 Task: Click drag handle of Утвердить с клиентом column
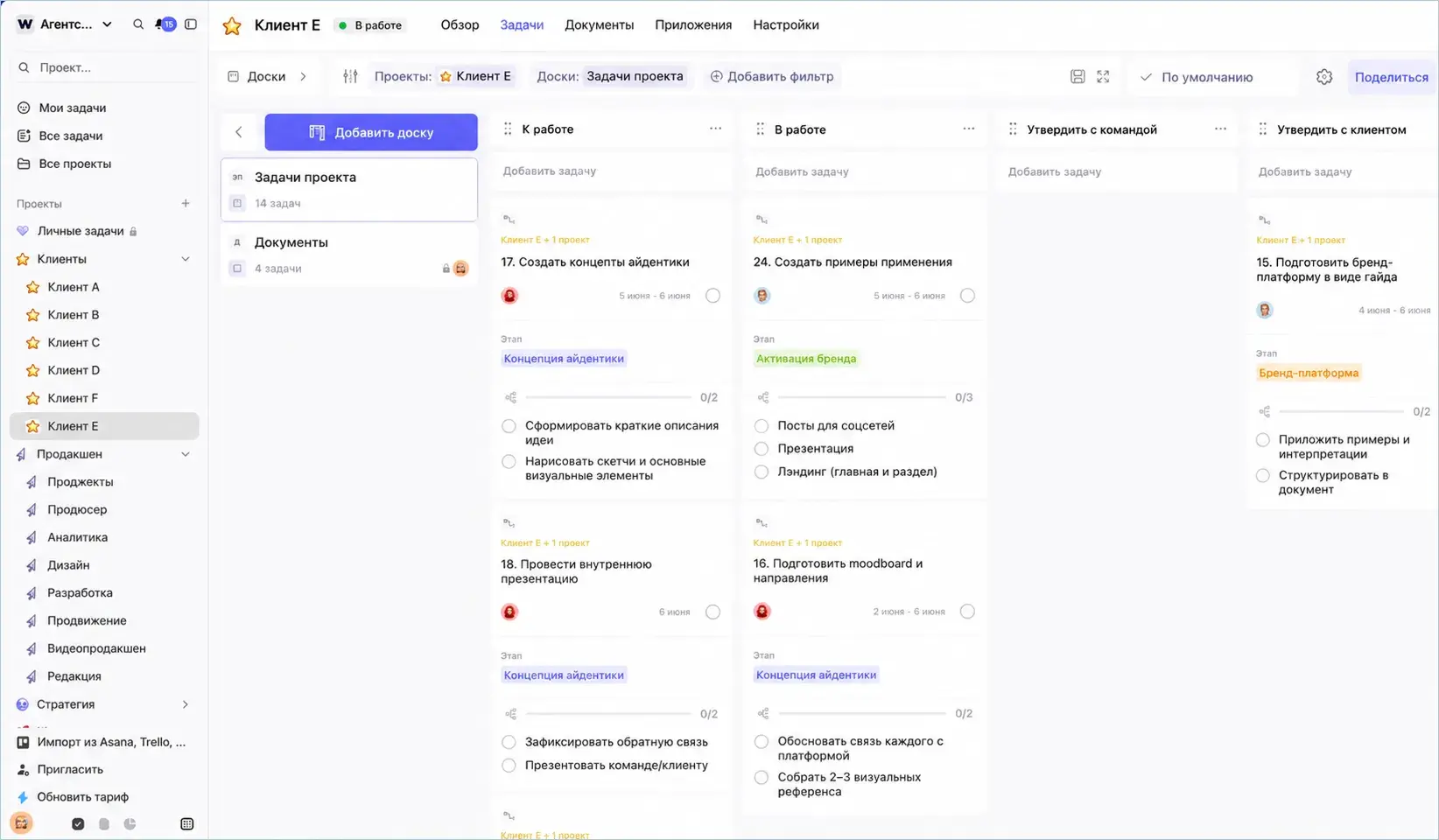pos(1262,129)
